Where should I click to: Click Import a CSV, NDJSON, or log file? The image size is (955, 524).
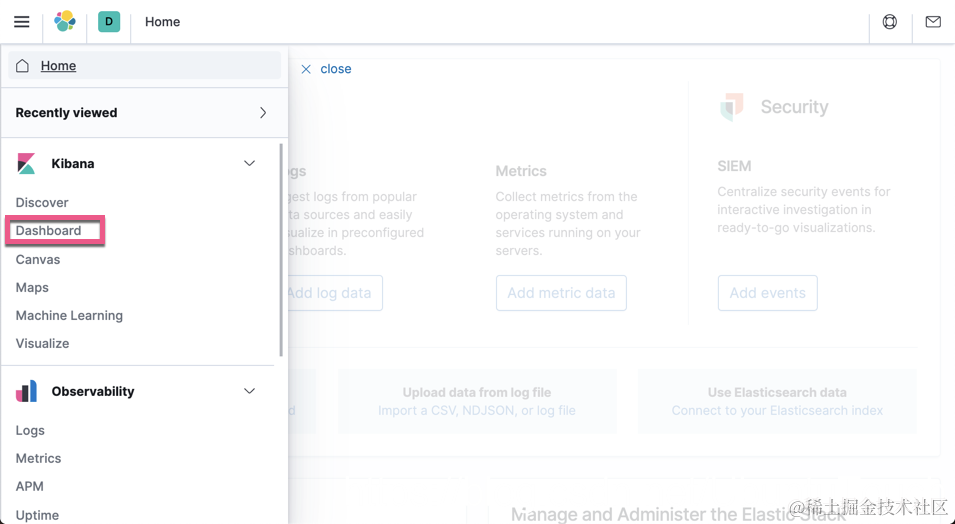(477, 411)
